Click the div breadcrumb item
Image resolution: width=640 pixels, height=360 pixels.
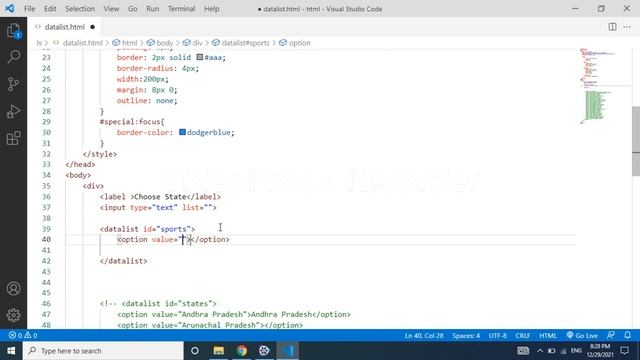pos(198,43)
